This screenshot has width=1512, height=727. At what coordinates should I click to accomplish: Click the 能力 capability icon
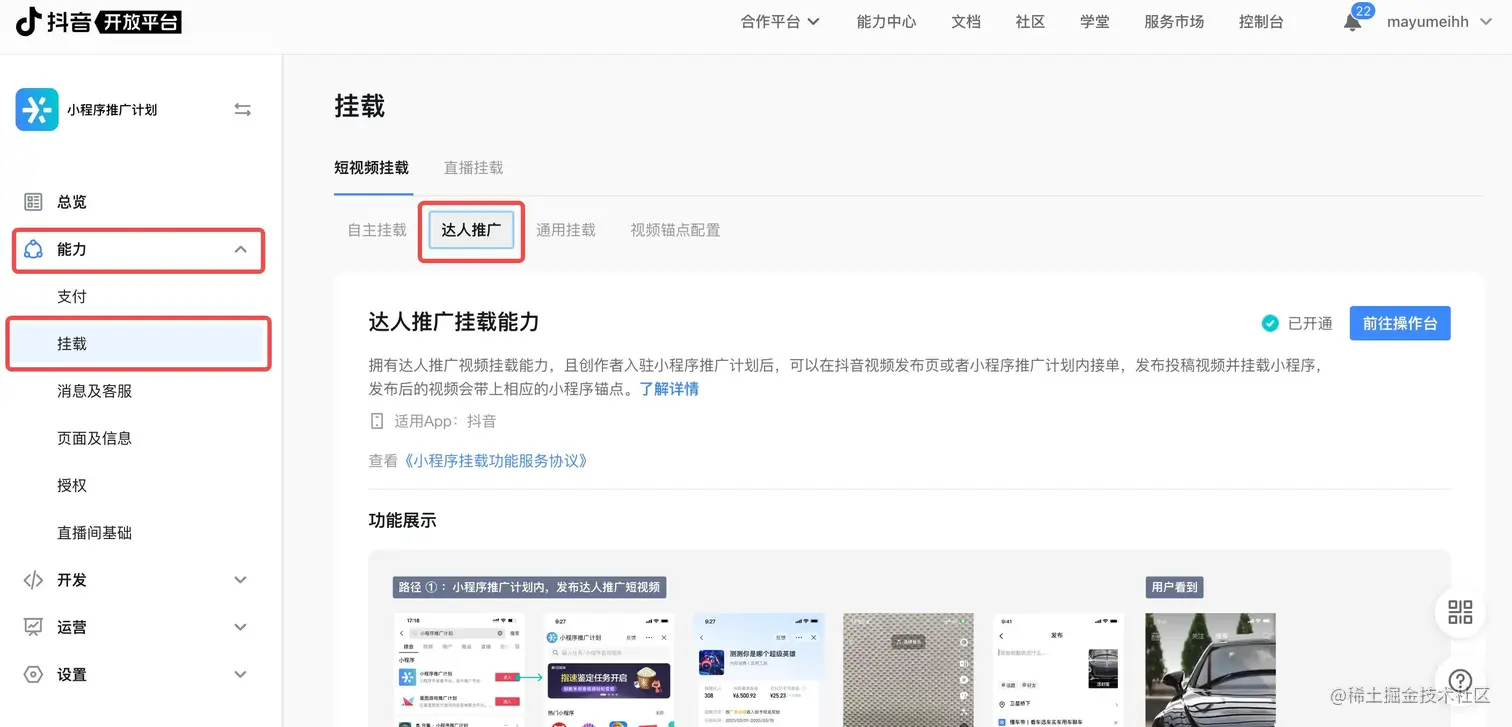coord(33,249)
